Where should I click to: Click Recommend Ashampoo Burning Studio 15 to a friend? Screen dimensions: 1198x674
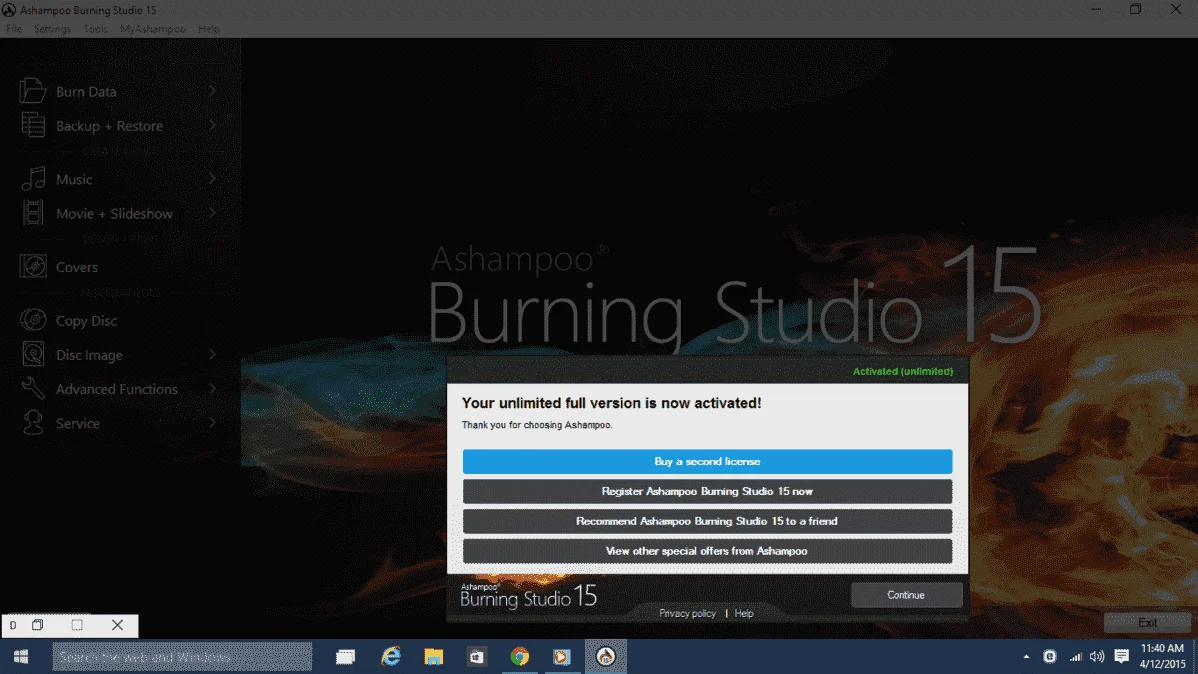707,521
